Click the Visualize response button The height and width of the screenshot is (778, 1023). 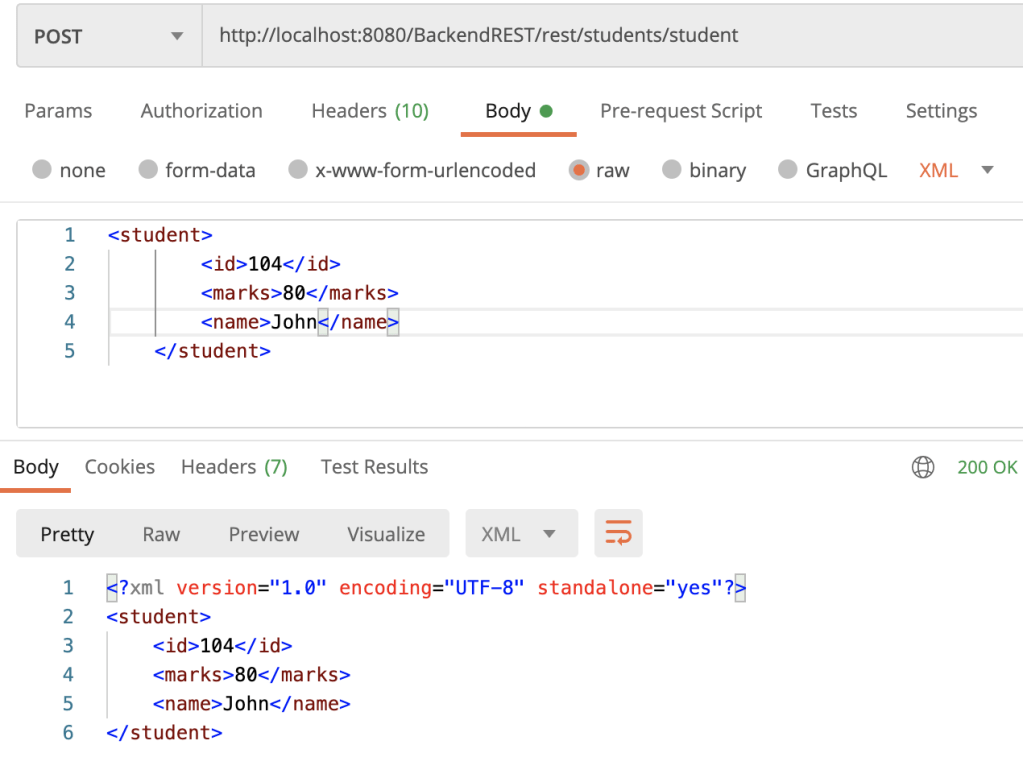[x=386, y=534]
